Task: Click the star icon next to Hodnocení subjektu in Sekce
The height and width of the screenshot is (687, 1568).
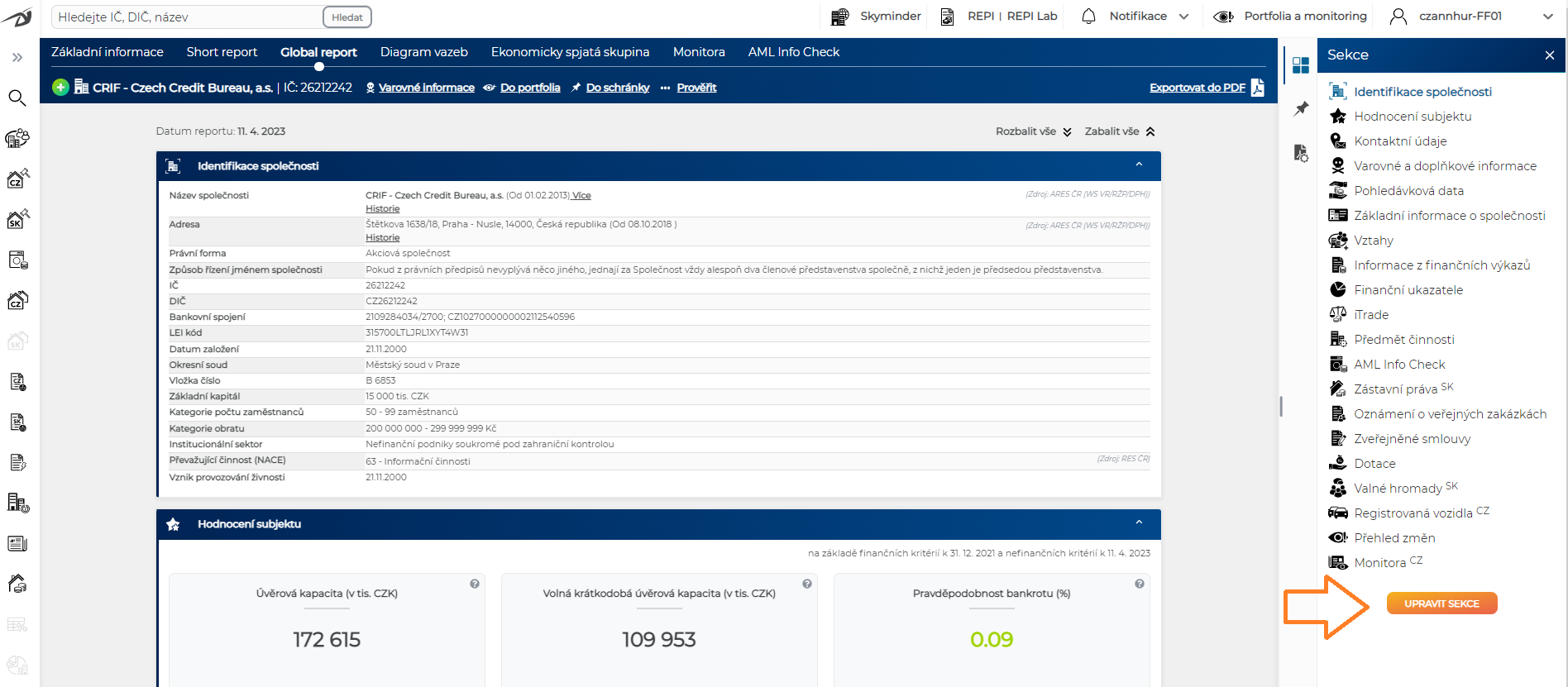Action: tap(1337, 117)
